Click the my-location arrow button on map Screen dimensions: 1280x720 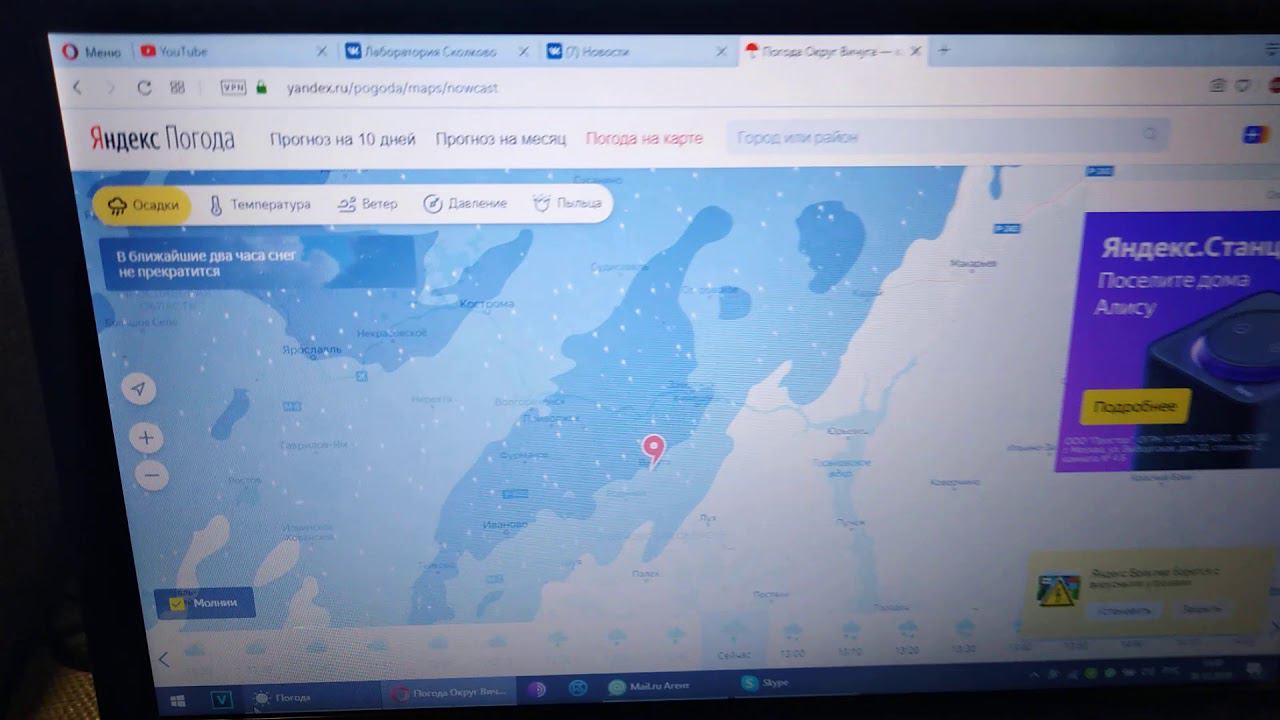pos(139,389)
